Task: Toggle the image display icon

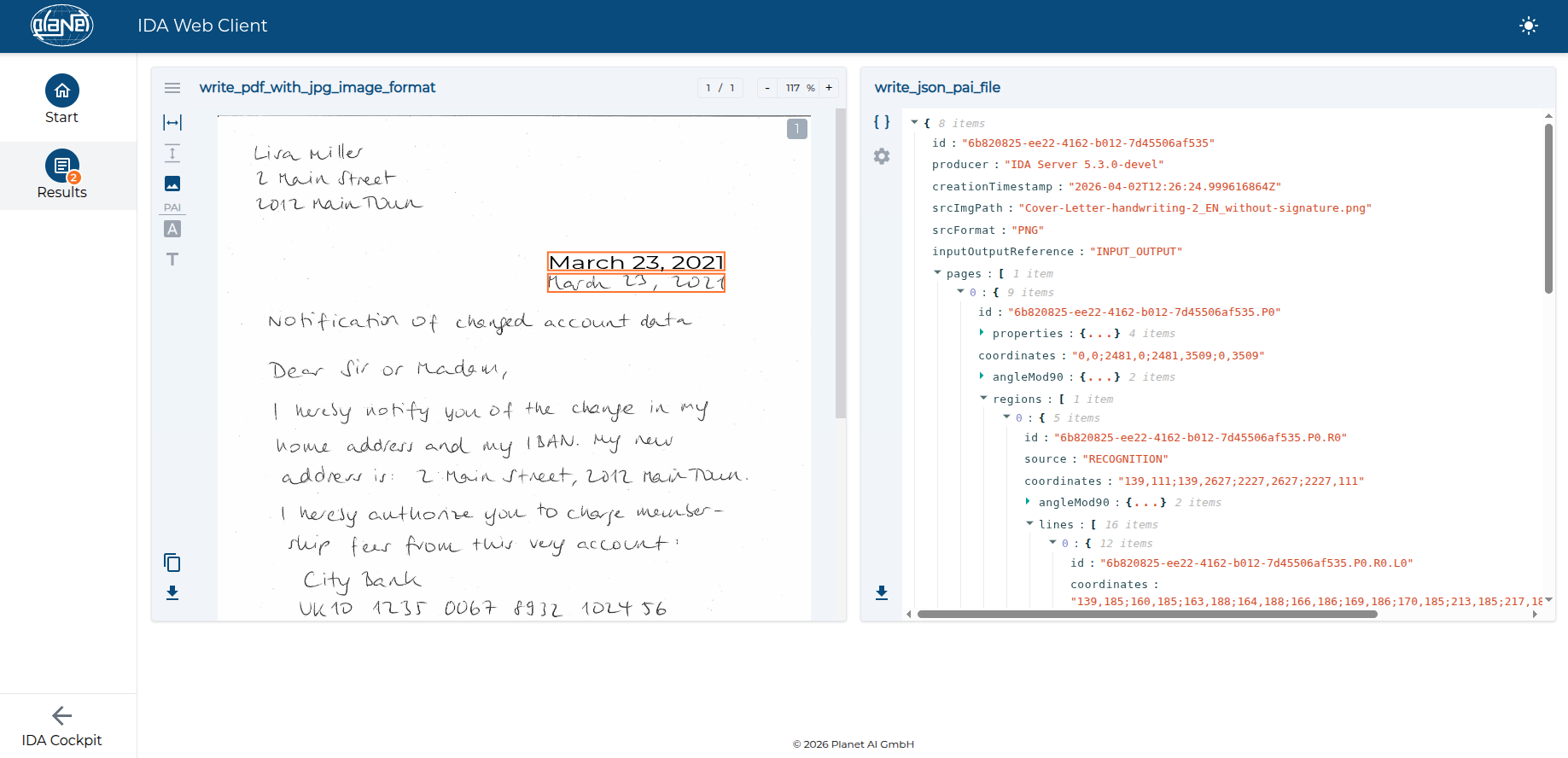Action: [x=172, y=184]
